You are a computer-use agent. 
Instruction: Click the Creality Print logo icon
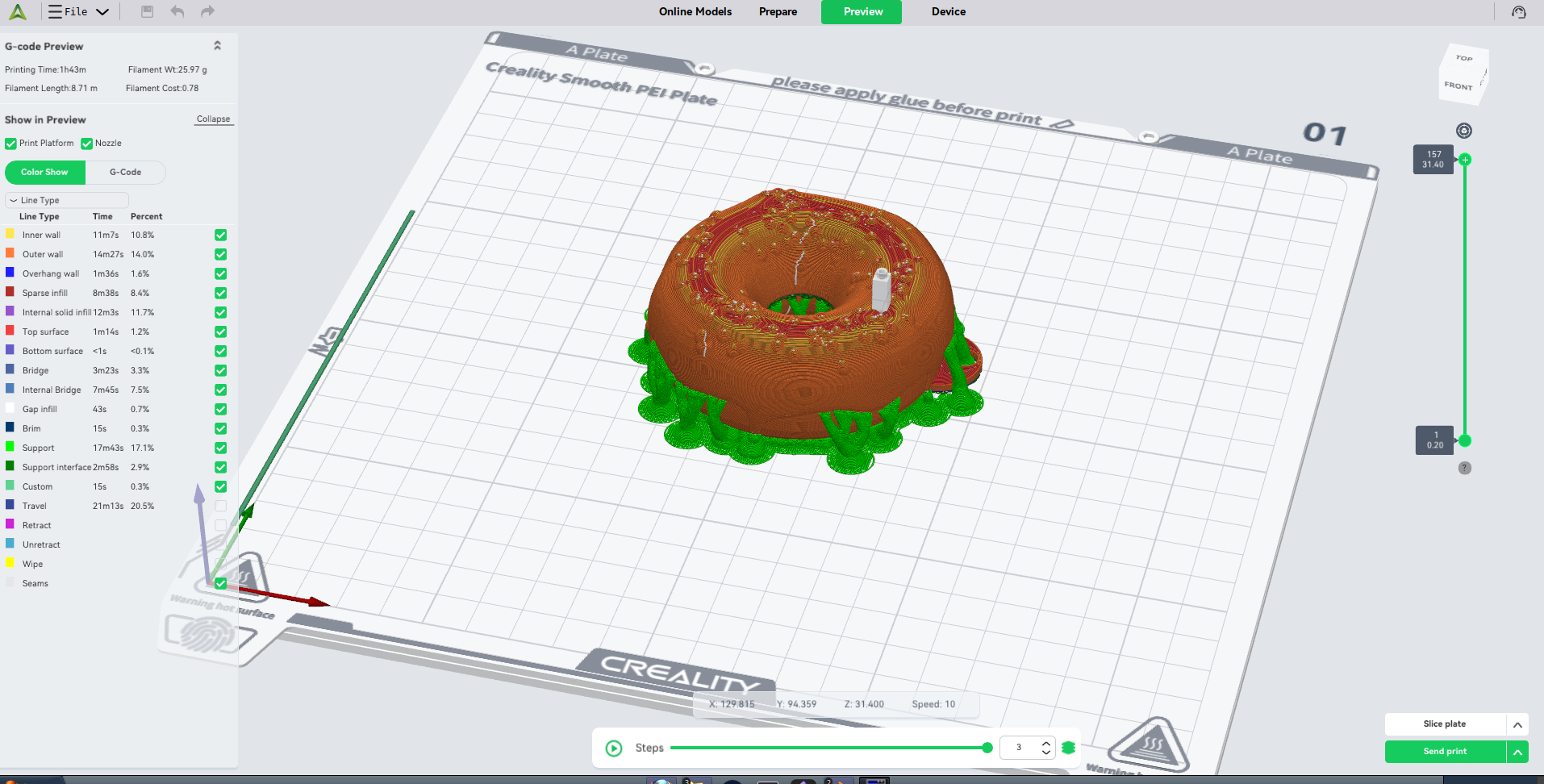[x=18, y=12]
